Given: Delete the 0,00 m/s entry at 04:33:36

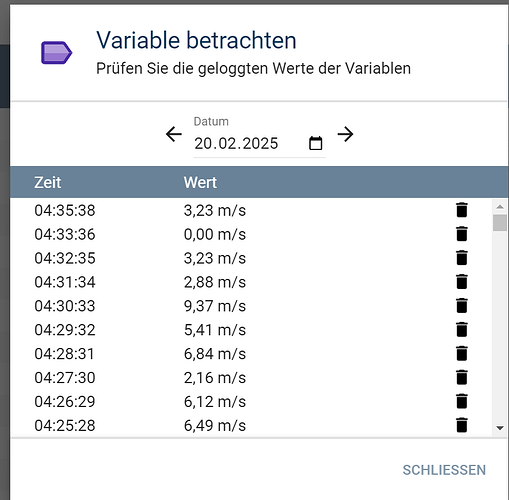Looking at the screenshot, I should point(462,234).
